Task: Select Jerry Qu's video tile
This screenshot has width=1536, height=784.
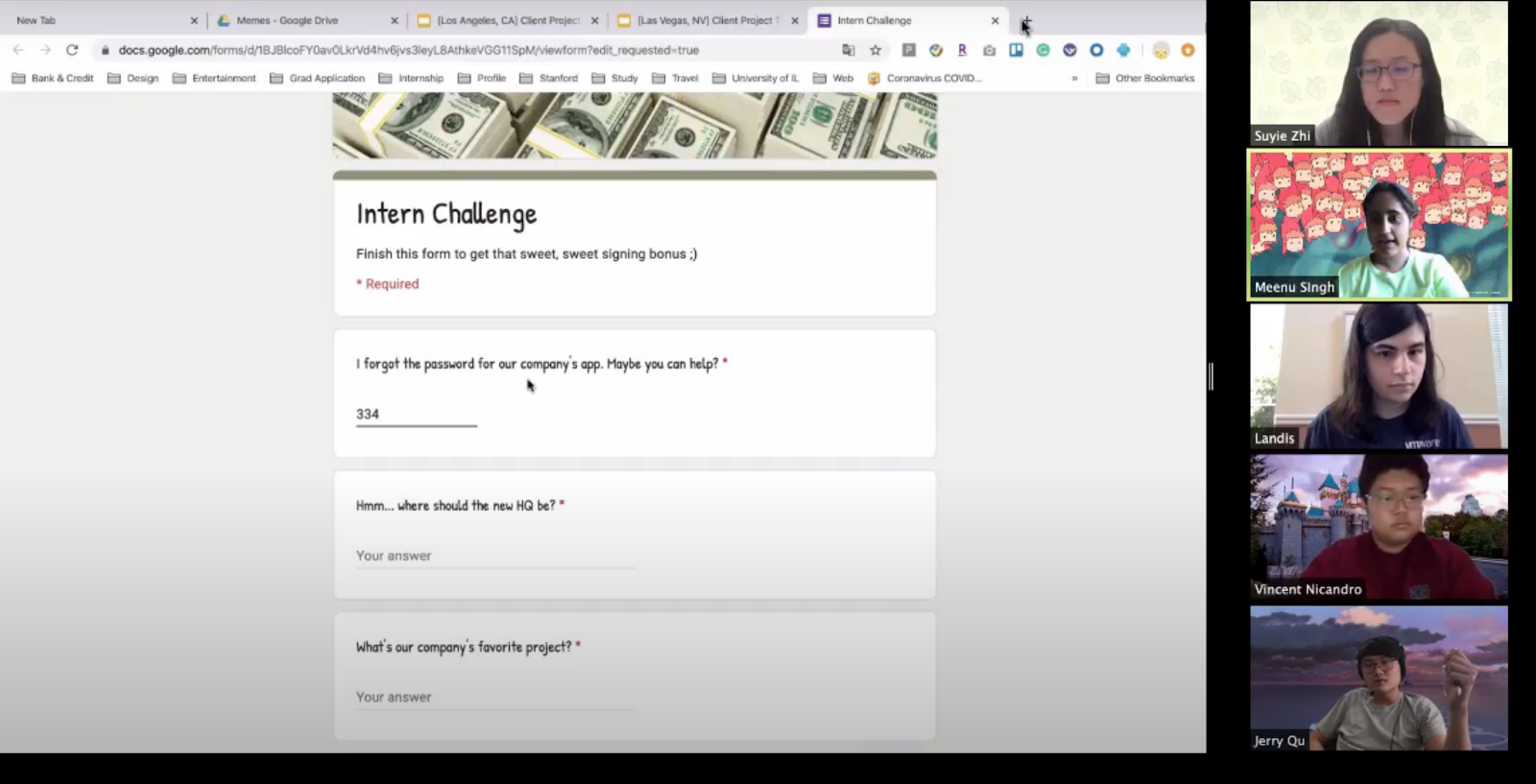Action: pyautogui.click(x=1379, y=678)
